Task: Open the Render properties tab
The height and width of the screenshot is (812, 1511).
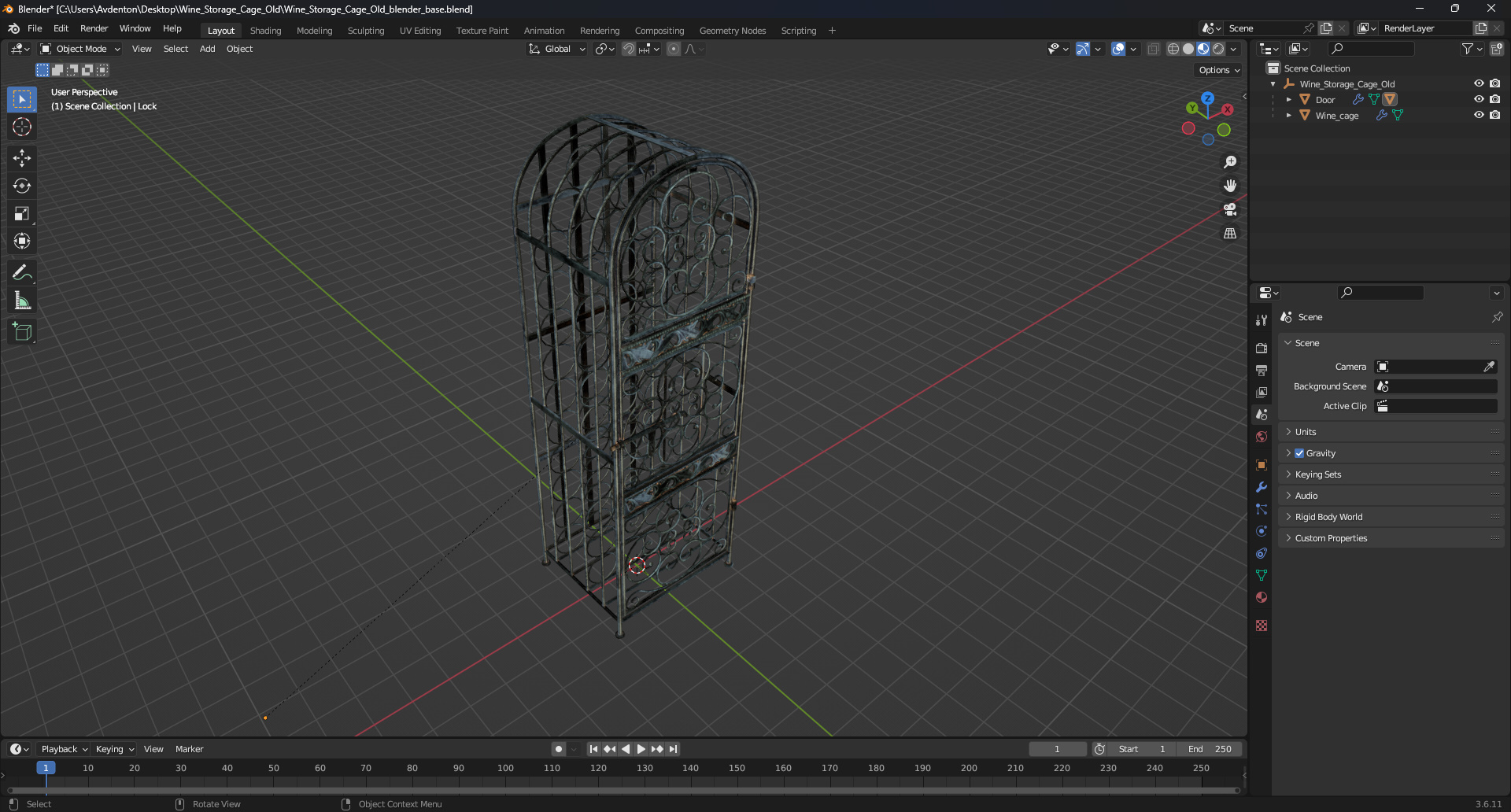Action: coord(1262,348)
